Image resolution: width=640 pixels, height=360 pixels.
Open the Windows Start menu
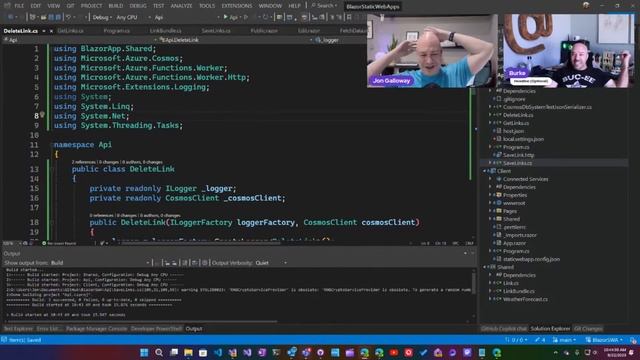click(144, 353)
